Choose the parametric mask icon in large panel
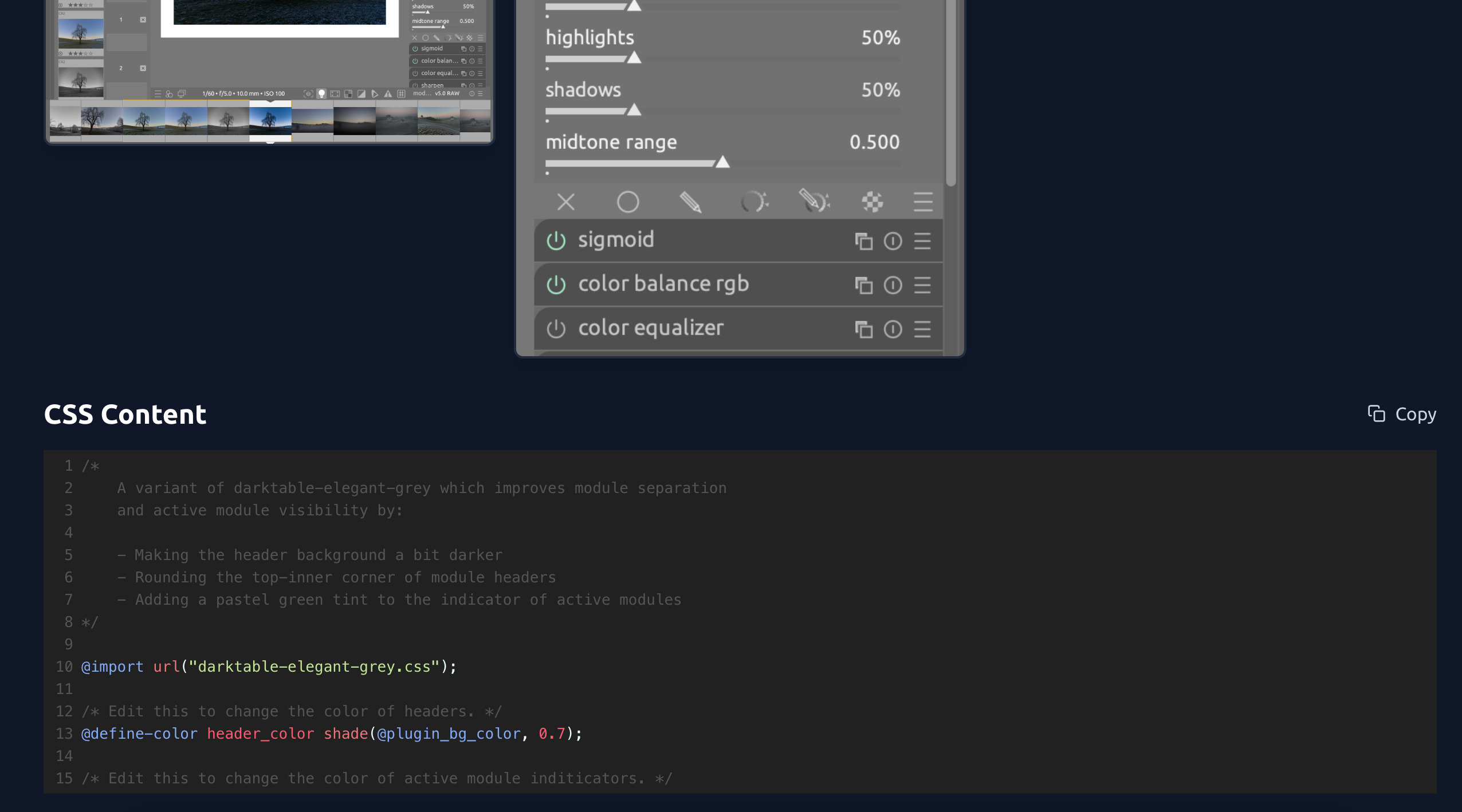Image resolution: width=1462 pixels, height=812 pixels. [753, 202]
